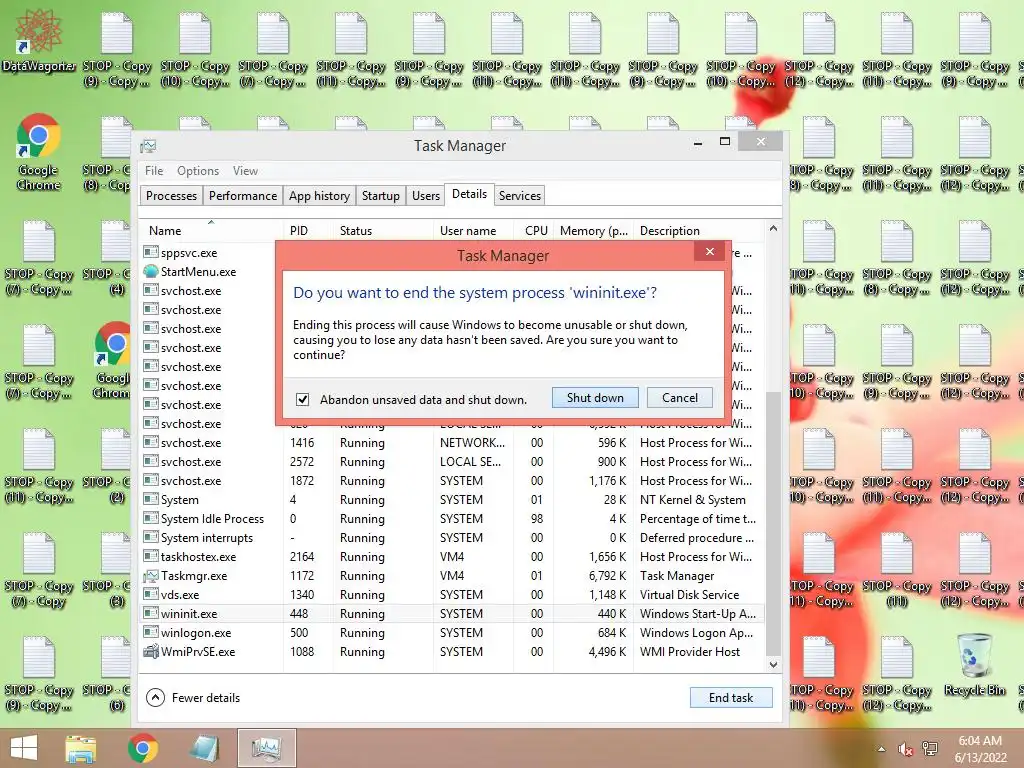Select the wininit.exe icon
This screenshot has height=768, width=1024.
(151, 613)
